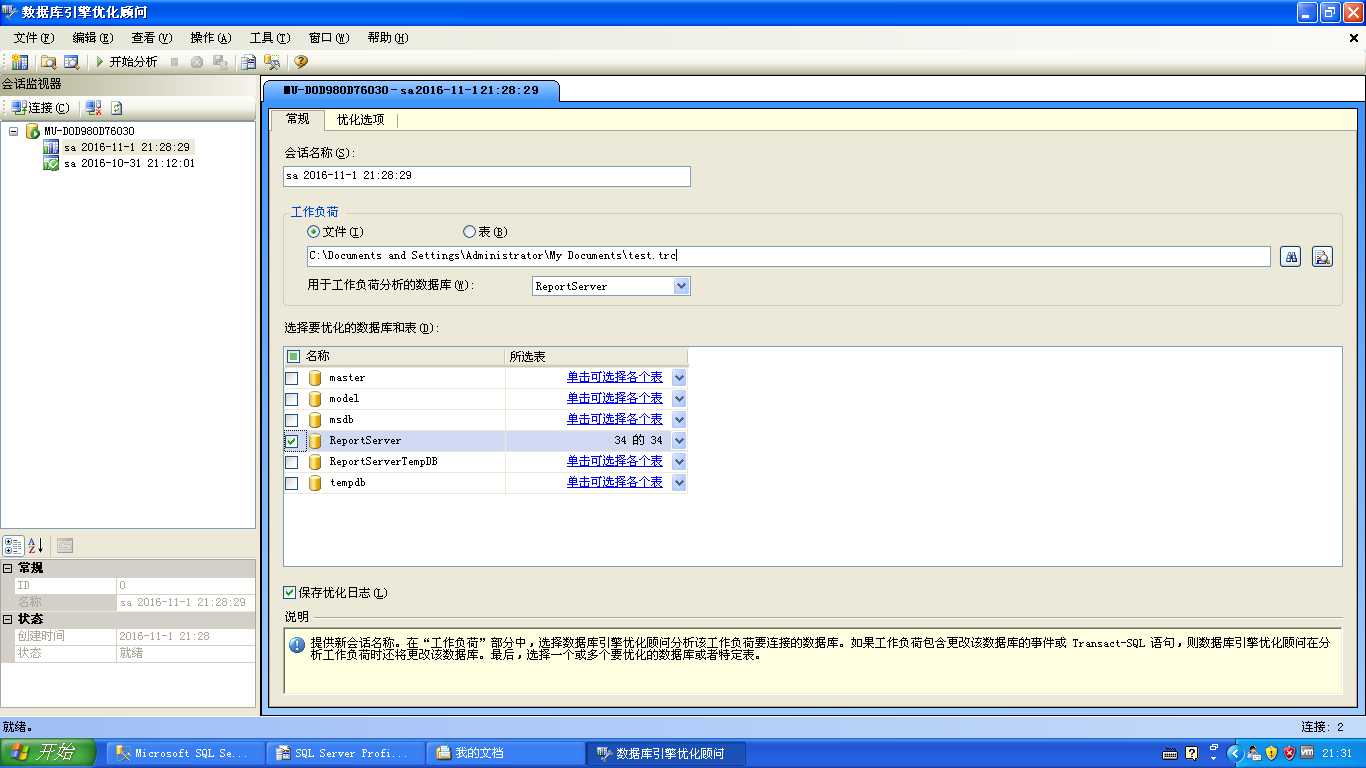The height and width of the screenshot is (768, 1366).
Task: Open the 文件 menu
Action: point(33,38)
